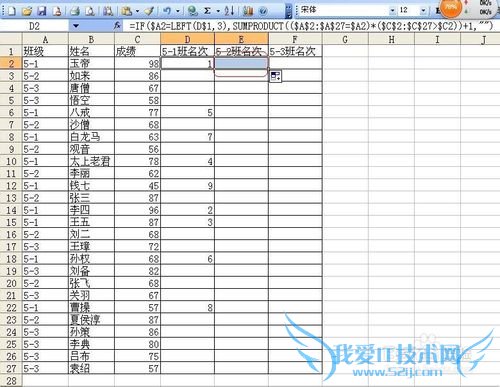Select the 成绩 header cell
Screen dimensions: 500x387
[x=137, y=51]
